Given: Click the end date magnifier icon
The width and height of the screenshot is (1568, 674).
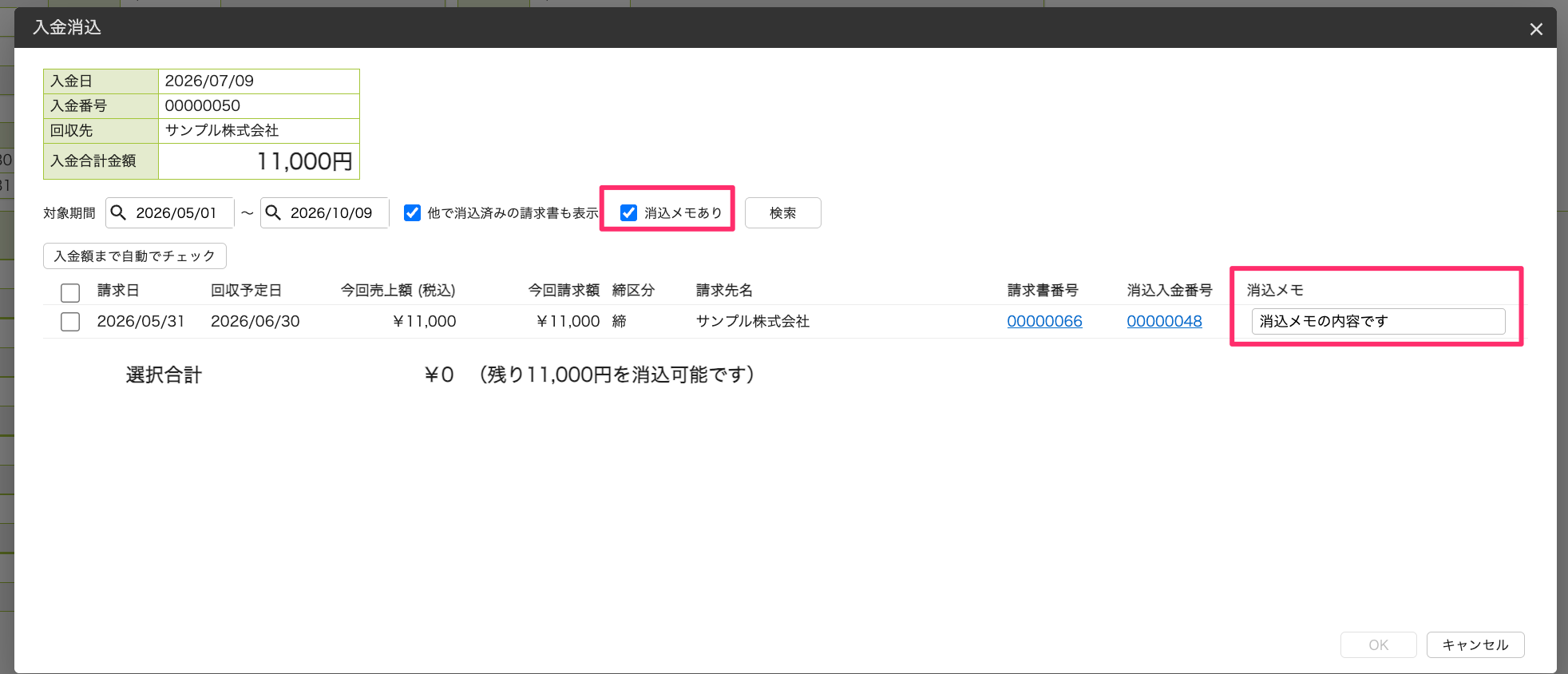Looking at the screenshot, I should point(273,212).
